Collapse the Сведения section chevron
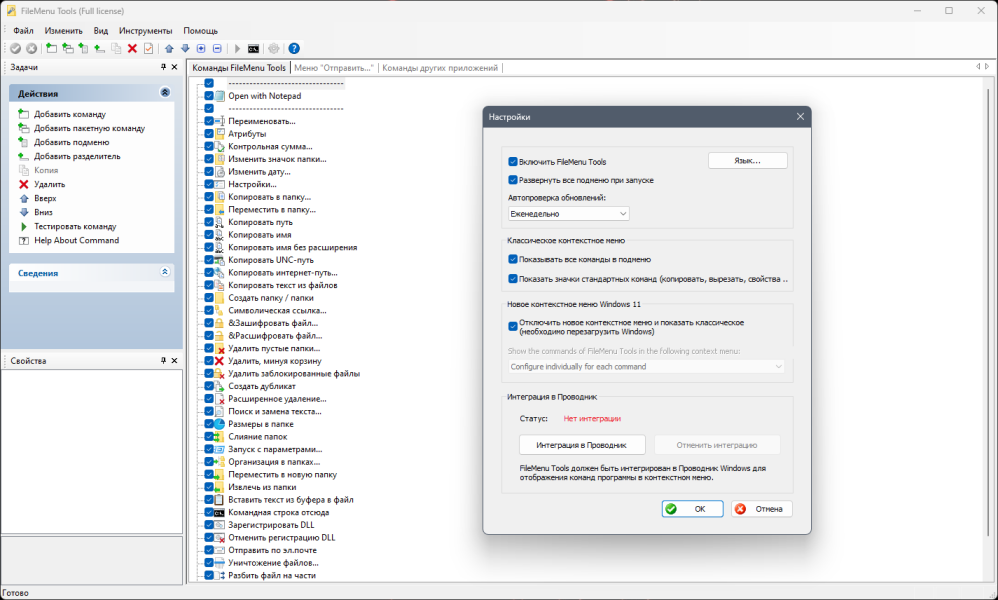 pos(165,272)
